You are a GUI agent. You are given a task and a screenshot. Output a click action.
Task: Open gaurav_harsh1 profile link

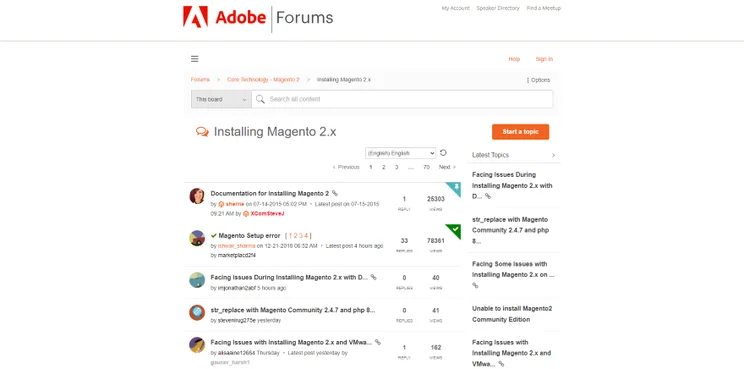230,362
